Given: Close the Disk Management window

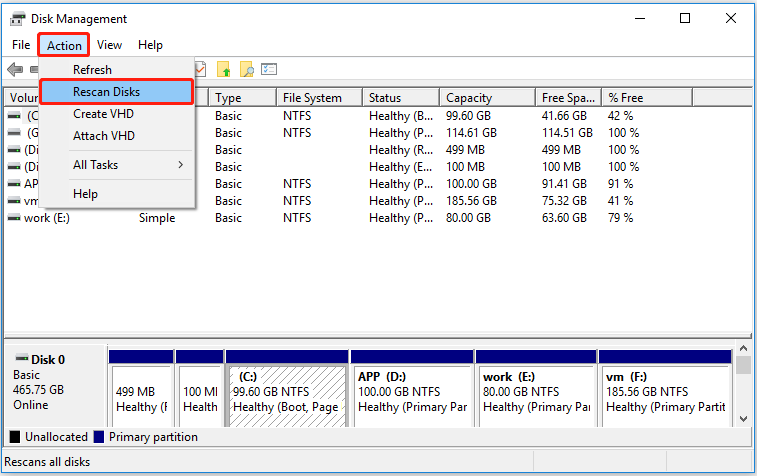Looking at the screenshot, I should click(x=730, y=18).
